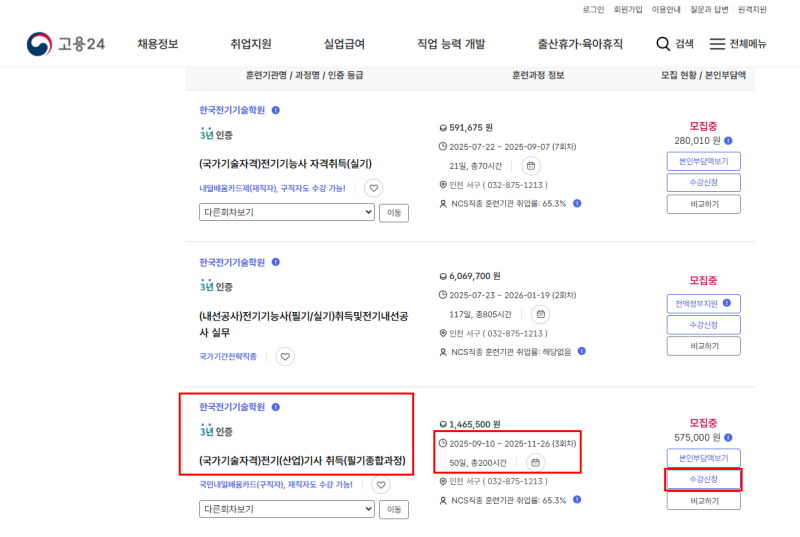Click info icon beside third 한국전기기술학원
800x537 pixels.
pos(276,407)
